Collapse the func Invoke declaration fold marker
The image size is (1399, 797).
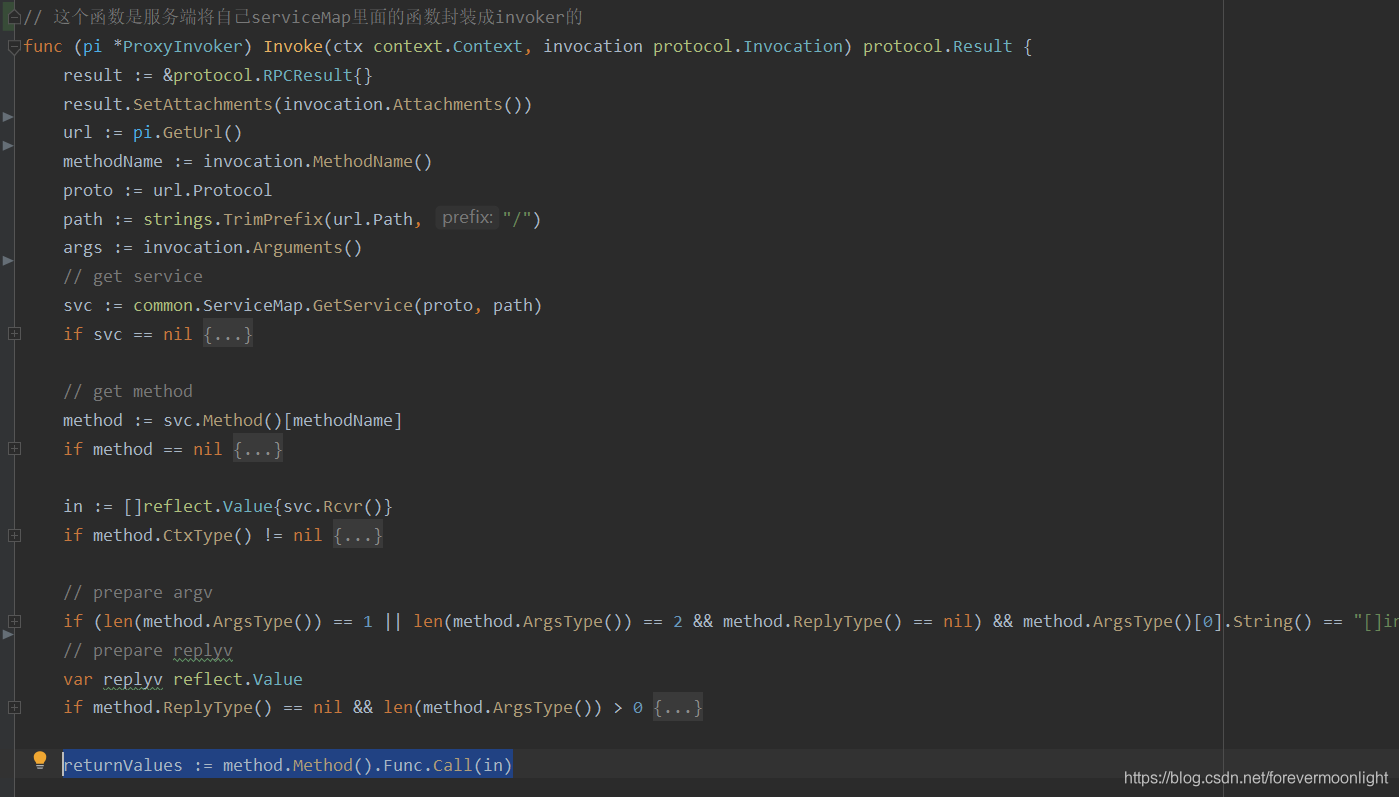(13, 47)
